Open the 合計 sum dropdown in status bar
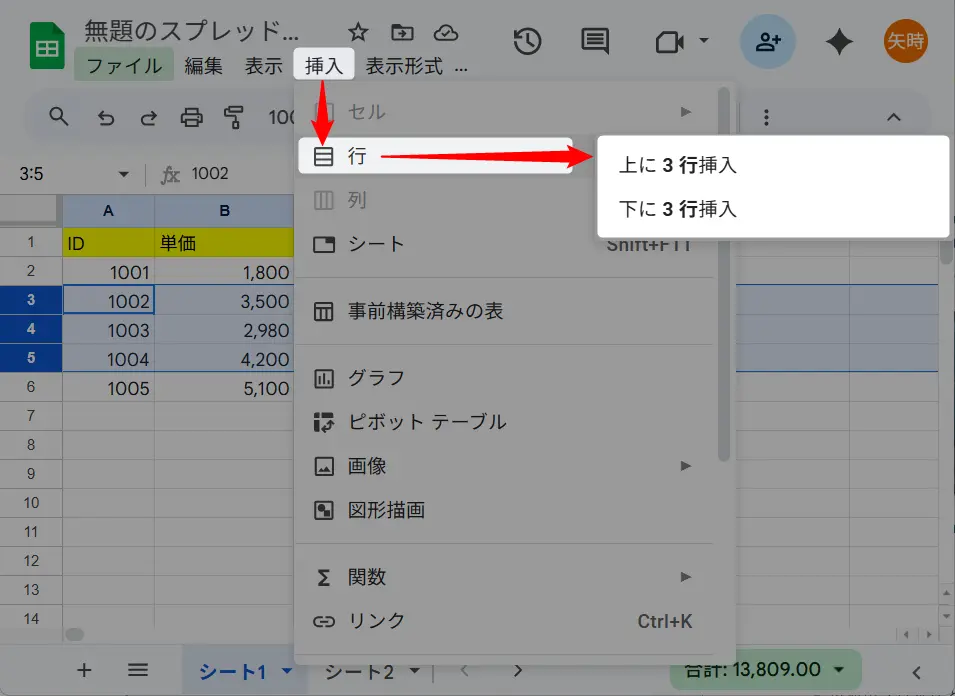 pos(840,669)
